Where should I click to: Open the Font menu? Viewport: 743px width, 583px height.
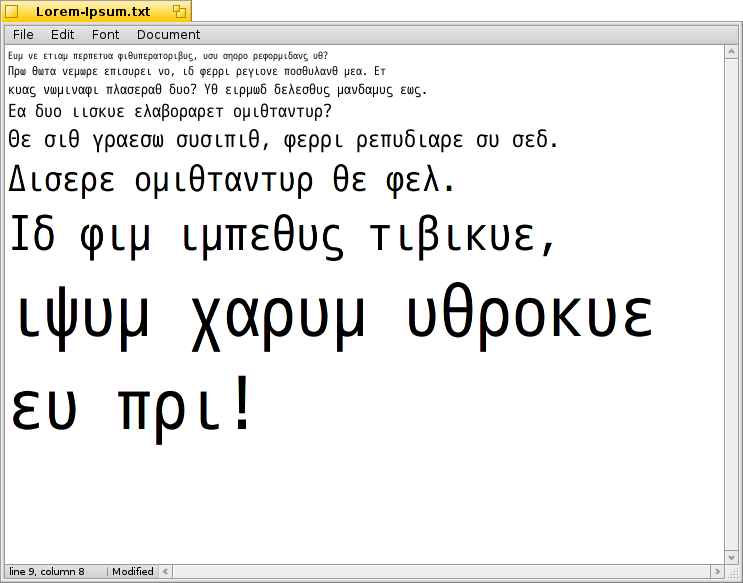click(105, 35)
